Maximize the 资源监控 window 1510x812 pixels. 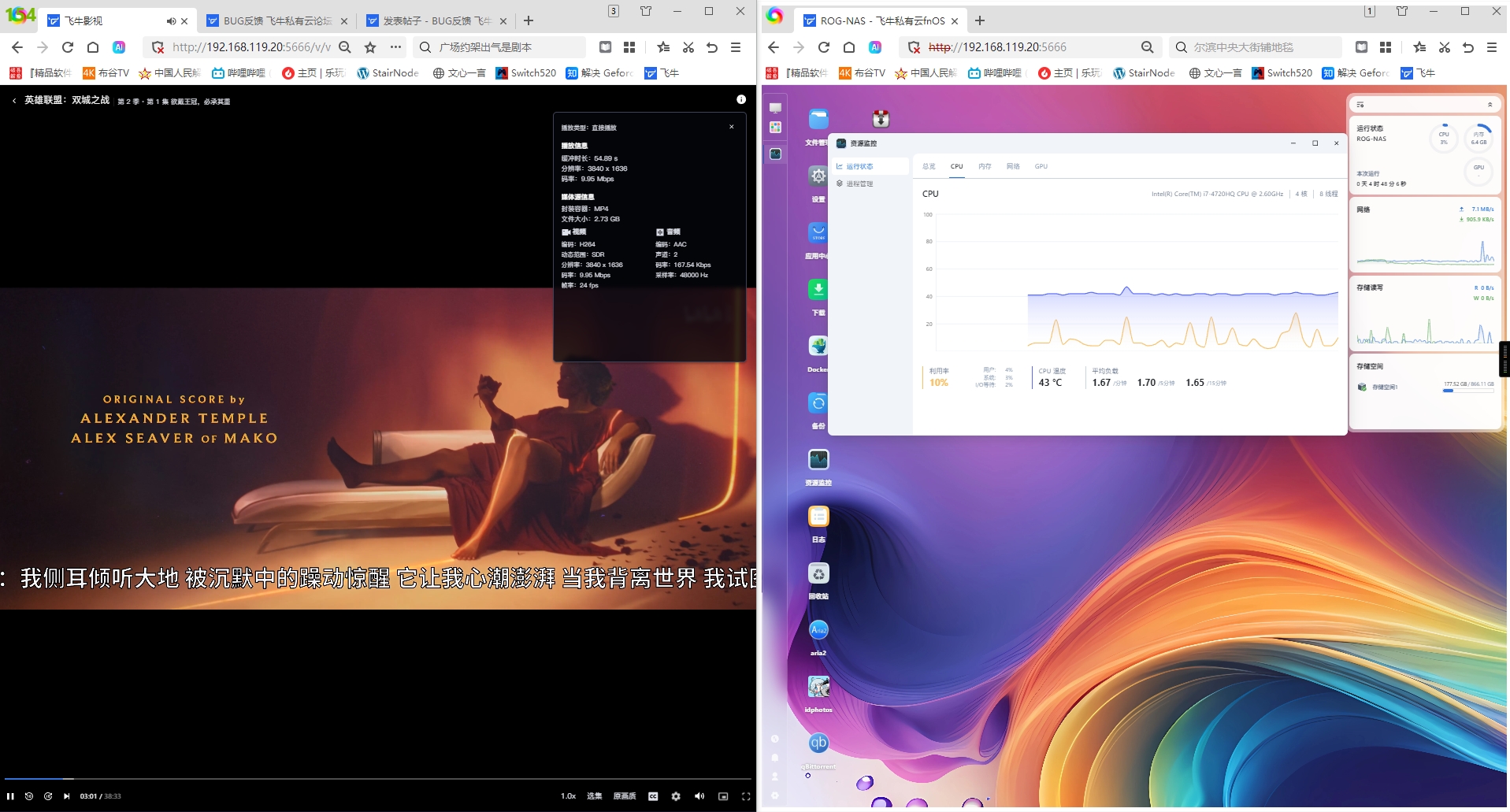click(x=1315, y=143)
